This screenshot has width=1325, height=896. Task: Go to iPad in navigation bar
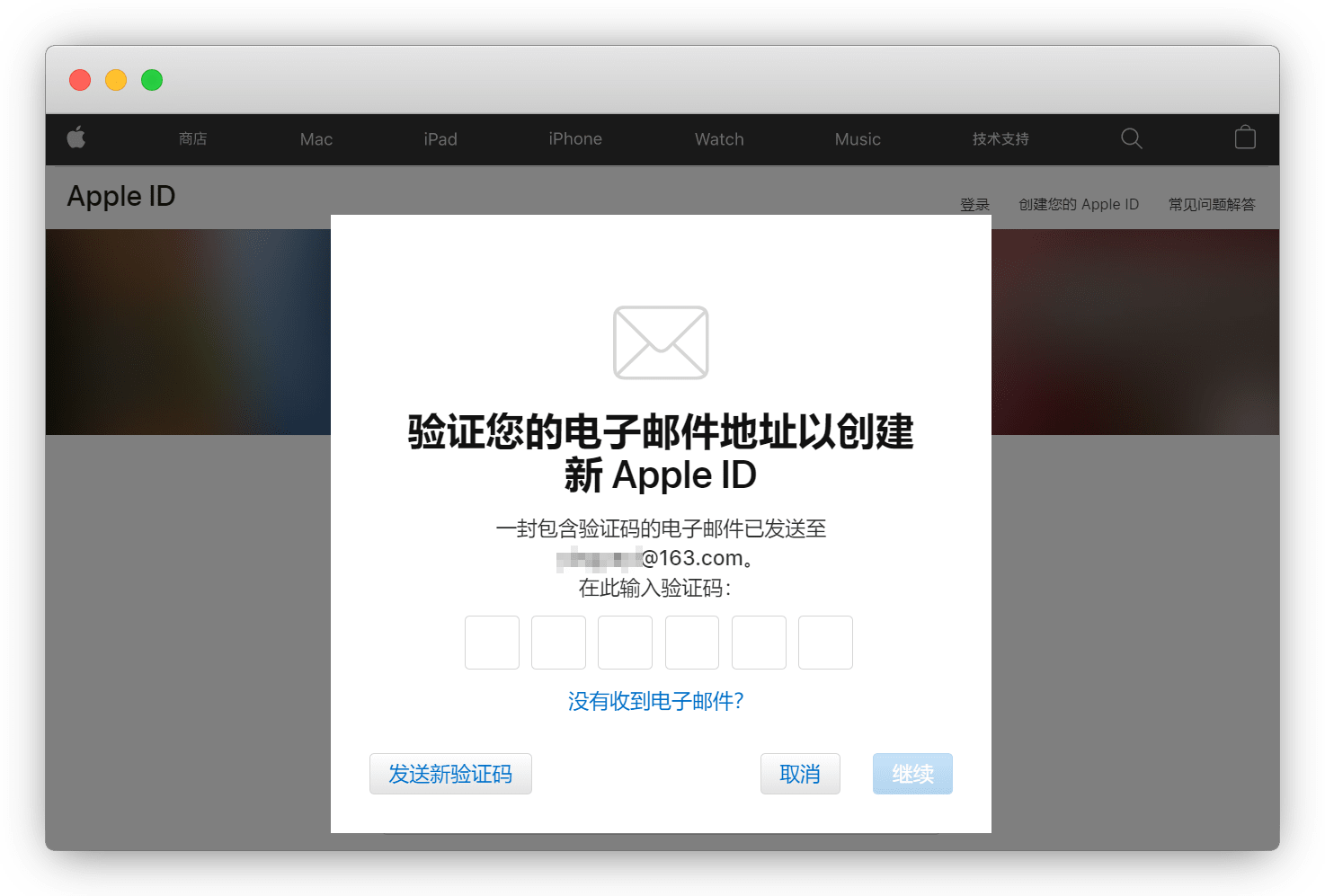440,139
